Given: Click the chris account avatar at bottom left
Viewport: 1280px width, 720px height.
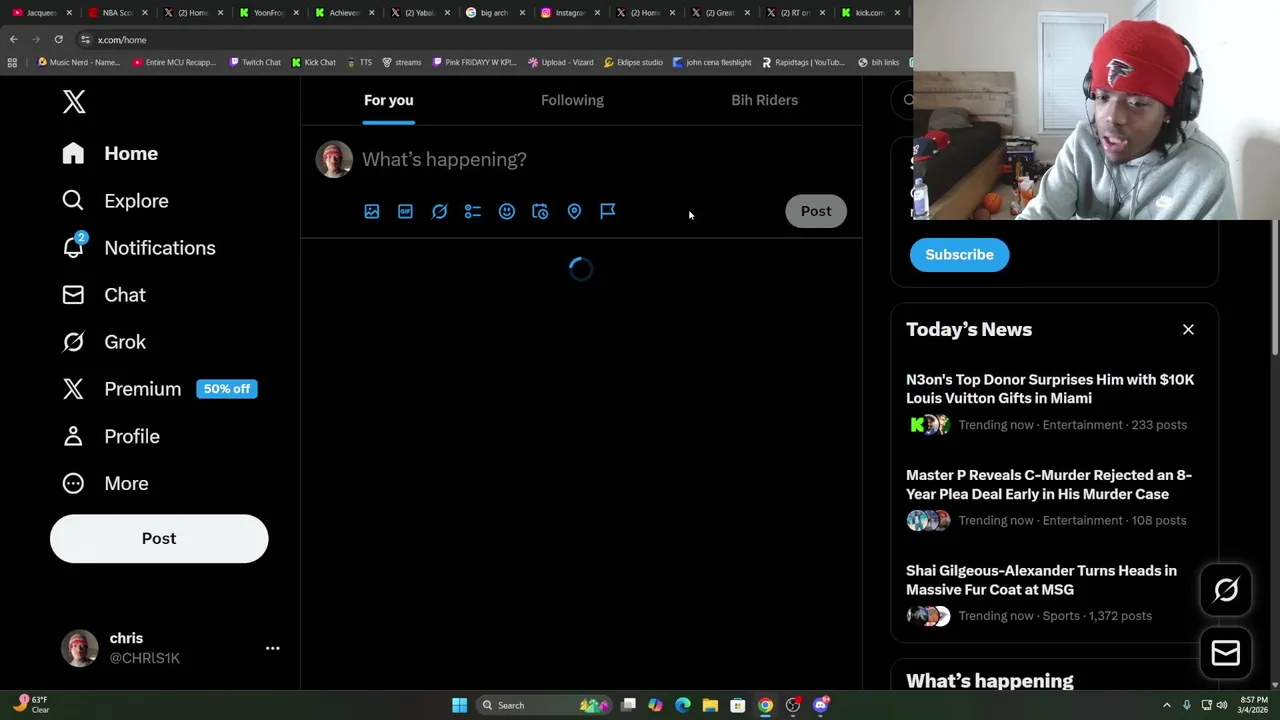Looking at the screenshot, I should (x=80, y=648).
